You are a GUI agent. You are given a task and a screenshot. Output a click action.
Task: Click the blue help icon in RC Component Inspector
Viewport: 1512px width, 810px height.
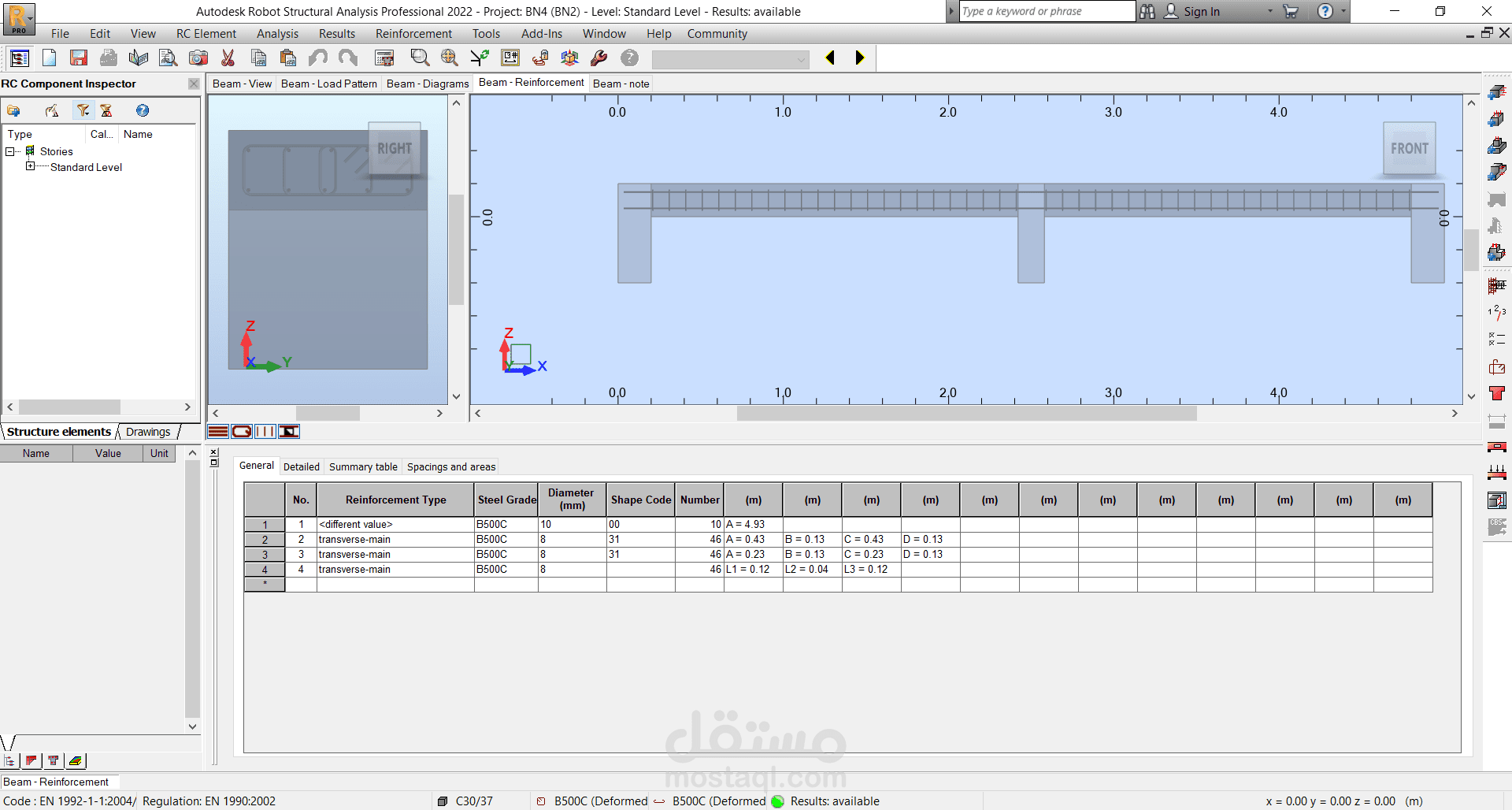click(143, 110)
